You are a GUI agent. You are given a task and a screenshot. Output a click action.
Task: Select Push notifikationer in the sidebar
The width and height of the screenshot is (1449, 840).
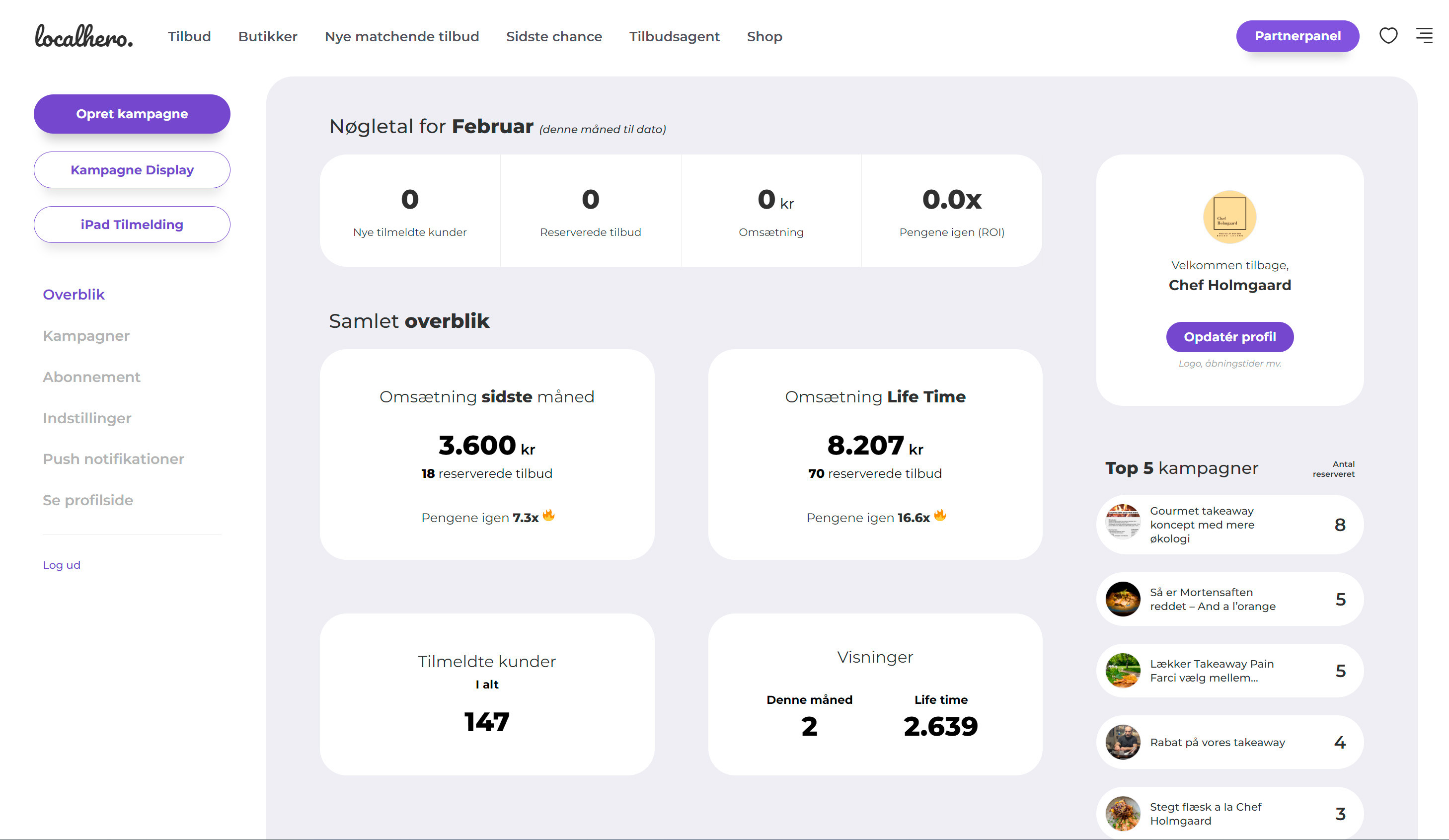[113, 459]
